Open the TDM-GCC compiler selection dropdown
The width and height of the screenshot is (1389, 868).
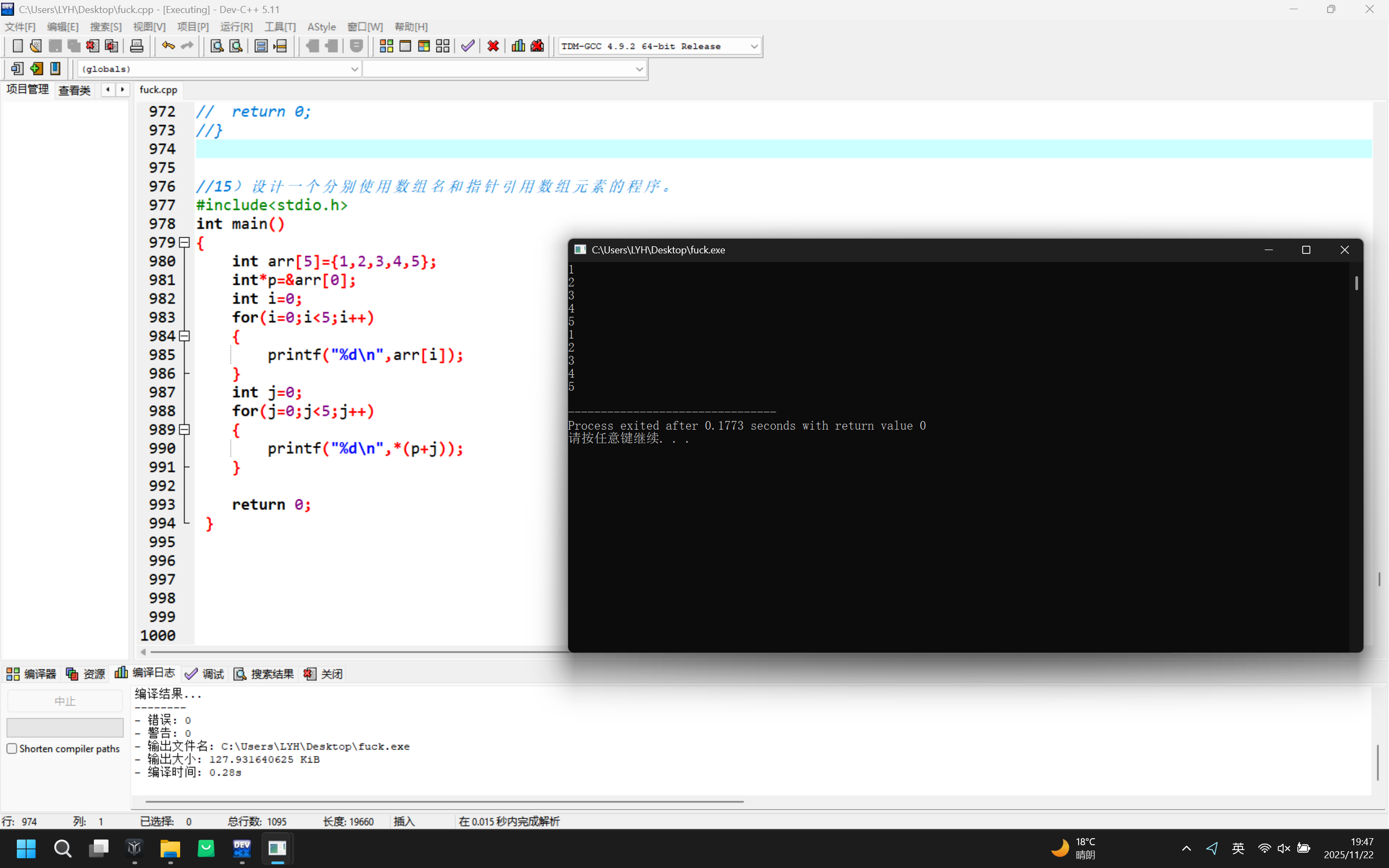[x=754, y=47]
